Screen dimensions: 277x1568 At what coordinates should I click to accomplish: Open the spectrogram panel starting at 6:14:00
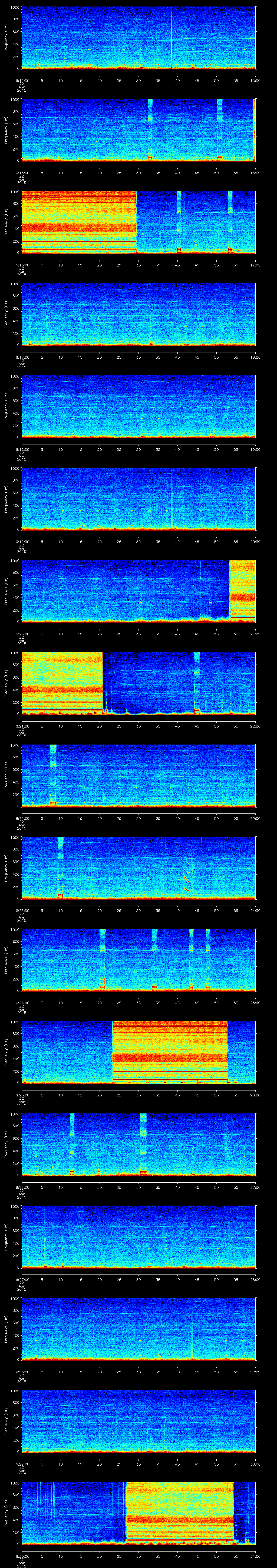pyautogui.click(x=139, y=38)
